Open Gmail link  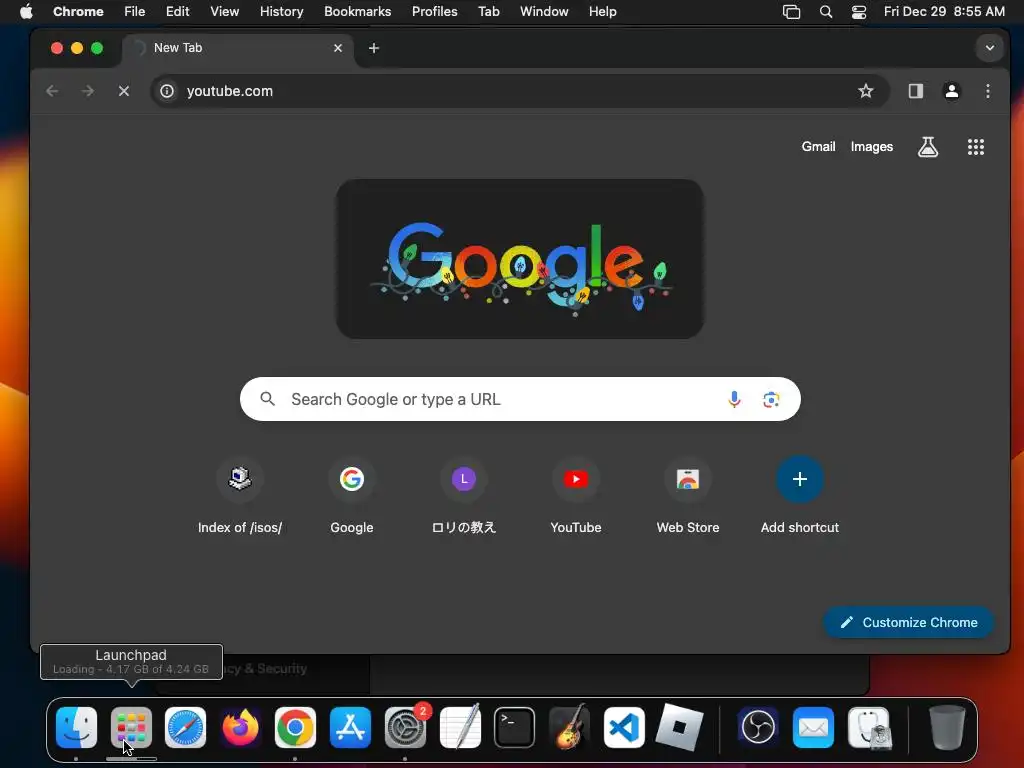point(818,147)
